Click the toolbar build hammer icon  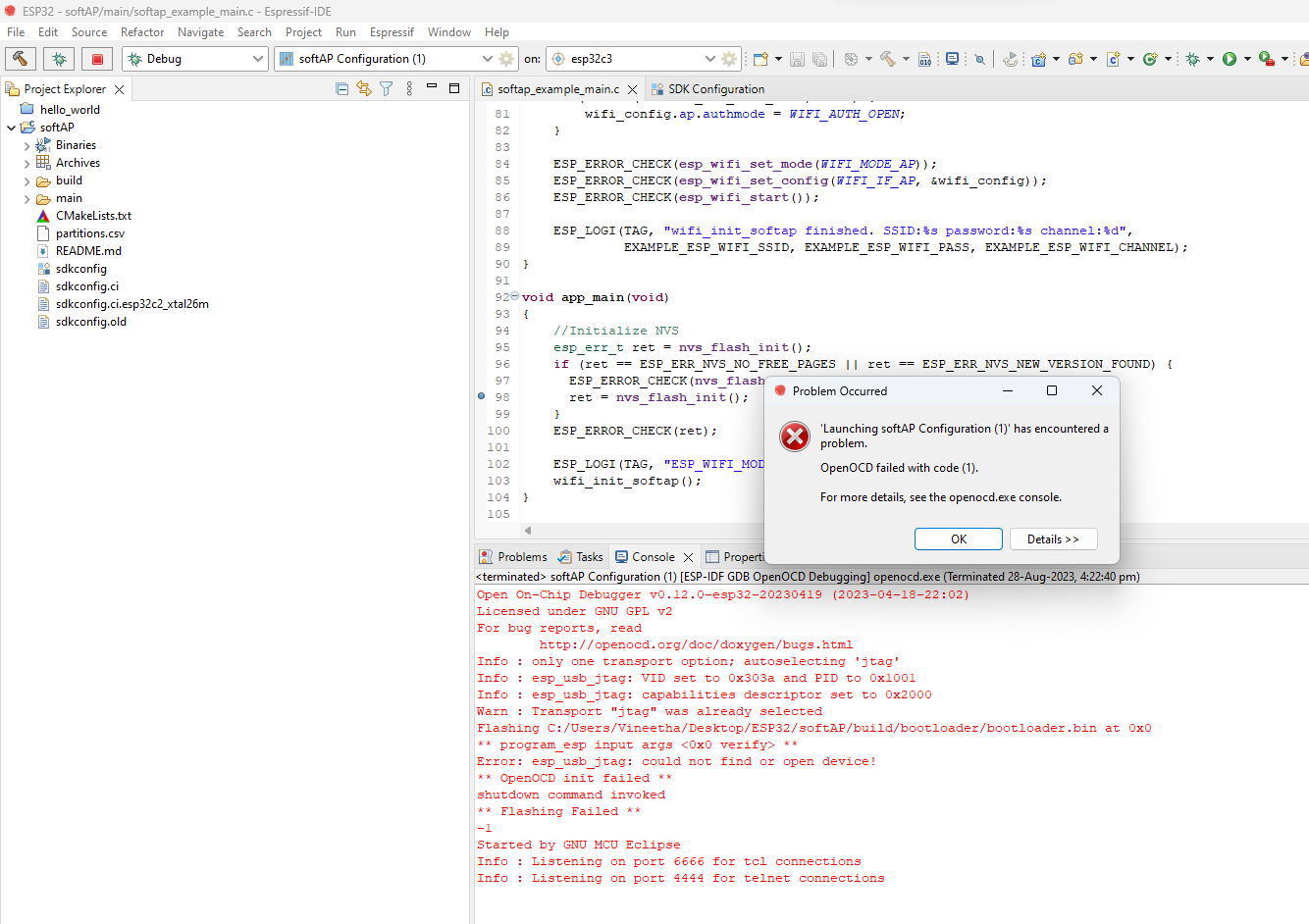pyautogui.click(x=888, y=59)
